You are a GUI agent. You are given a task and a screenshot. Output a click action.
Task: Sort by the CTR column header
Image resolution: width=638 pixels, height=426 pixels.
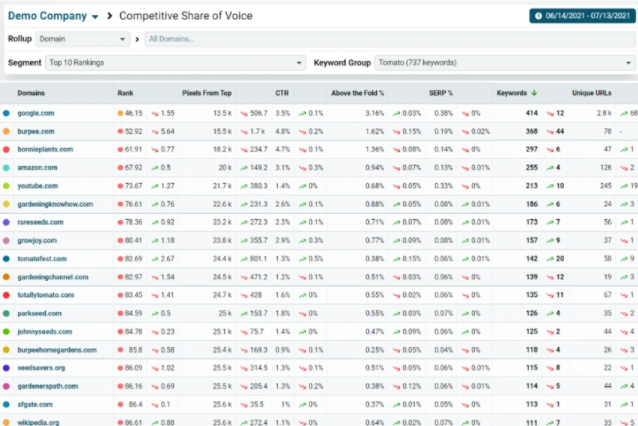[282, 93]
